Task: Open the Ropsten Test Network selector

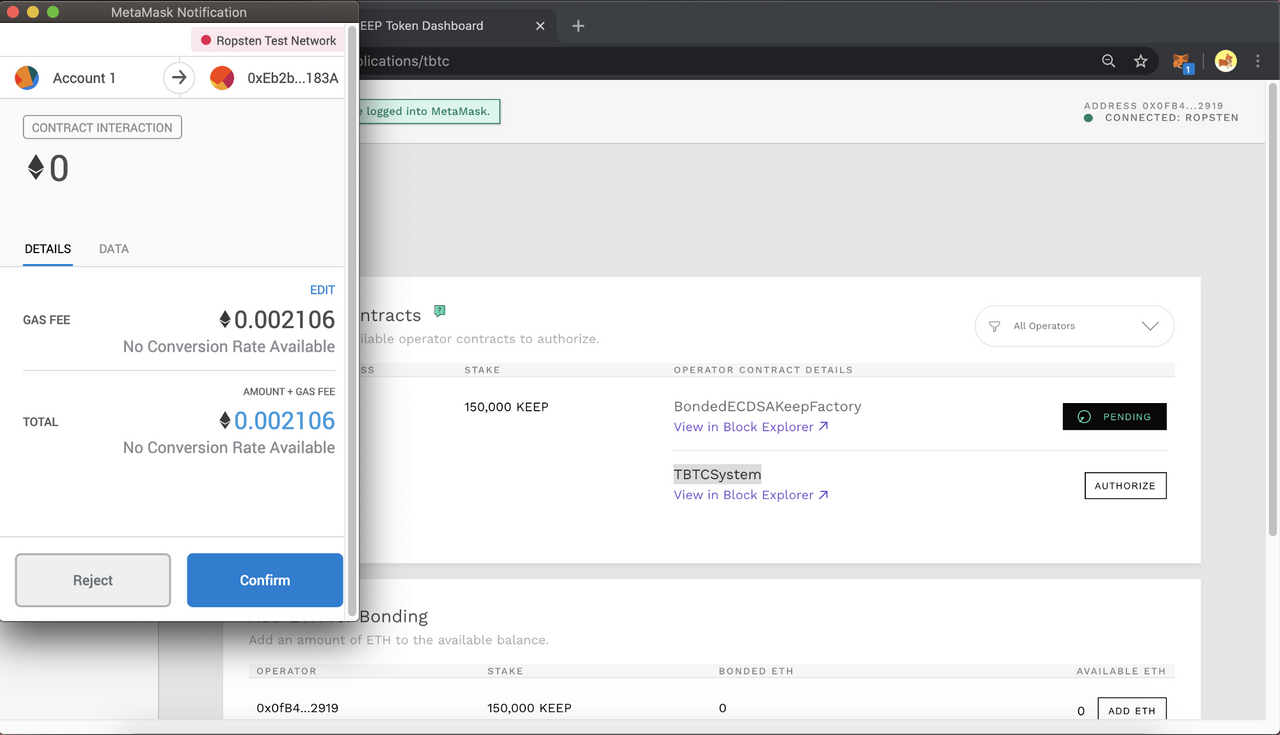Action: [x=268, y=41]
